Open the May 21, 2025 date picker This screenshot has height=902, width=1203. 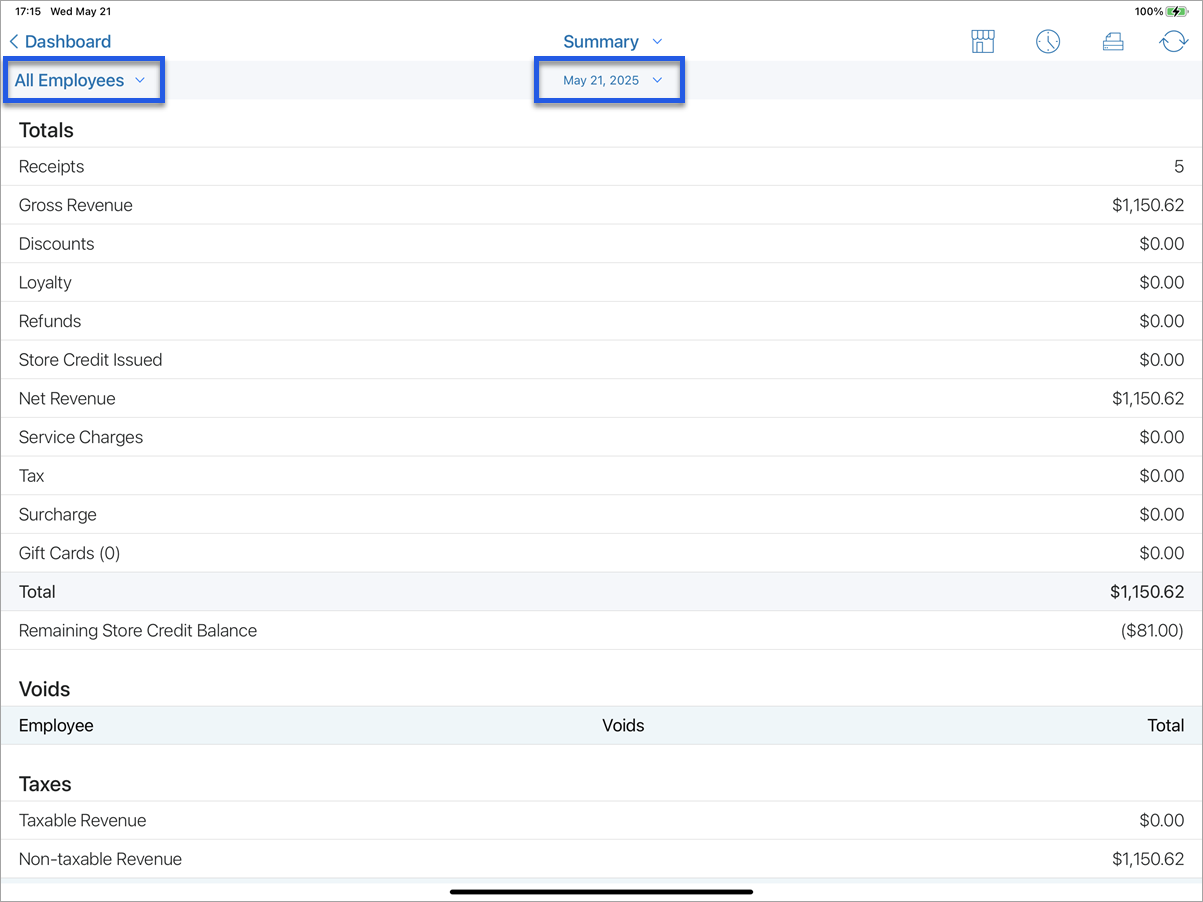pyautogui.click(x=611, y=80)
